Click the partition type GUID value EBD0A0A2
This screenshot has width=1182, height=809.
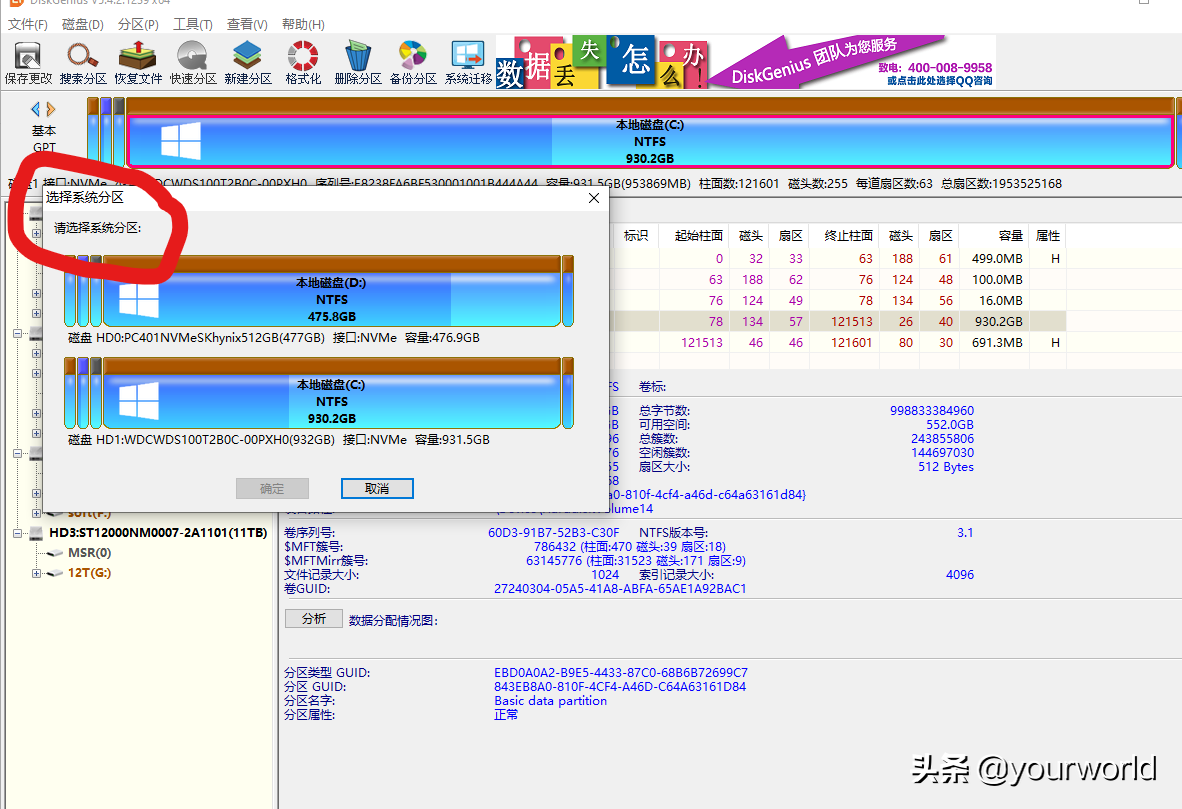click(x=620, y=673)
